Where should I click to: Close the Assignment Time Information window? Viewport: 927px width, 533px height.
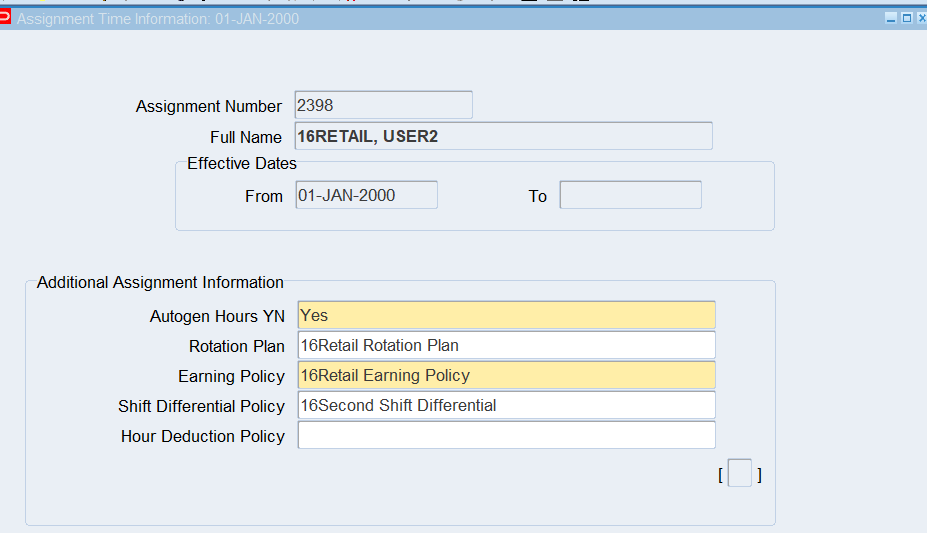pos(921,18)
